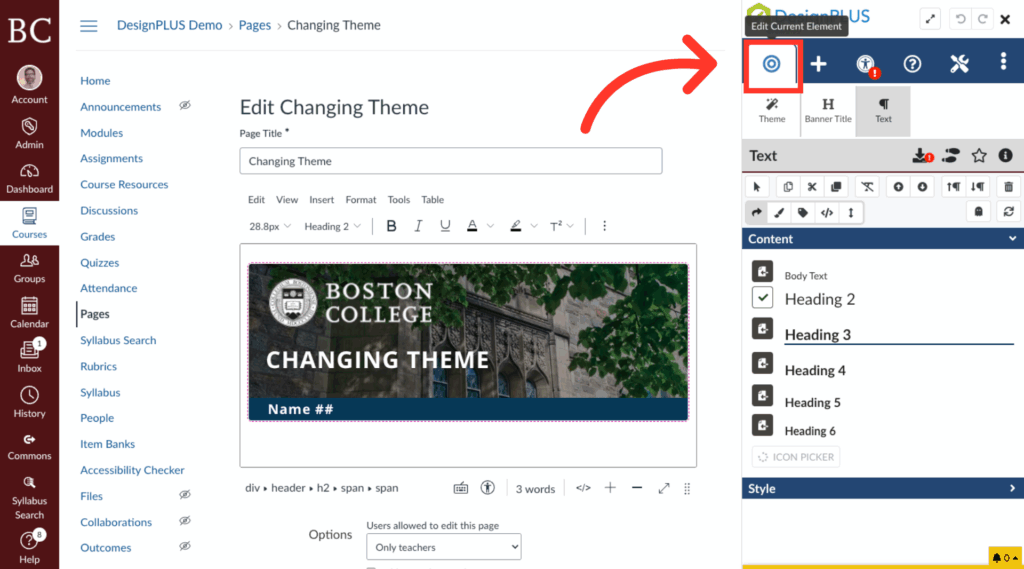Click the download icon with red alert
The width and height of the screenshot is (1024, 569).
click(922, 155)
